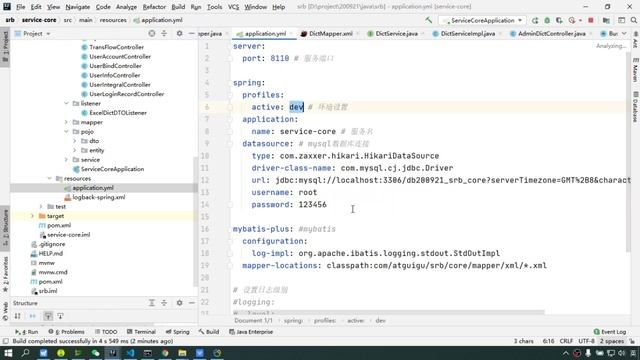Toggle sort alphabetically in Structure panel
The height and width of the screenshot is (360, 640).
point(18,316)
